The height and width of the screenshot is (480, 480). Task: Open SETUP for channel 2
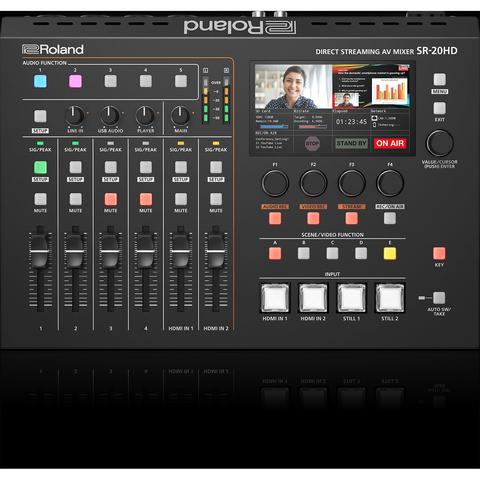(x=75, y=167)
